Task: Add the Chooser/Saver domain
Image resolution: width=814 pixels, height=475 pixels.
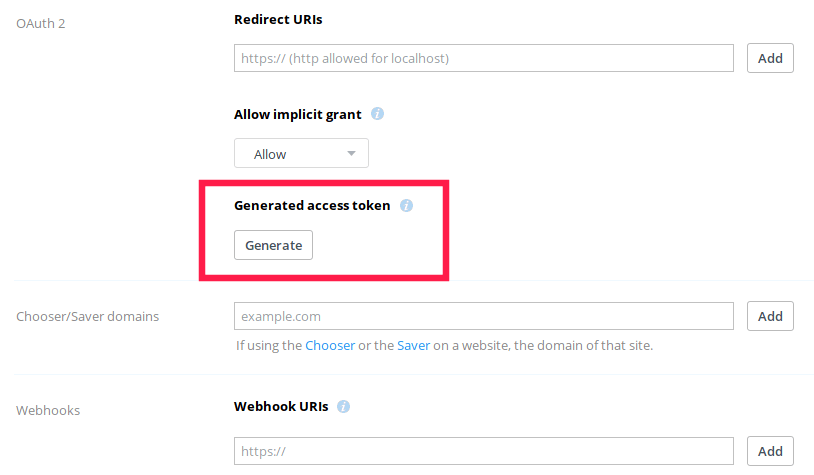Action: [770, 316]
